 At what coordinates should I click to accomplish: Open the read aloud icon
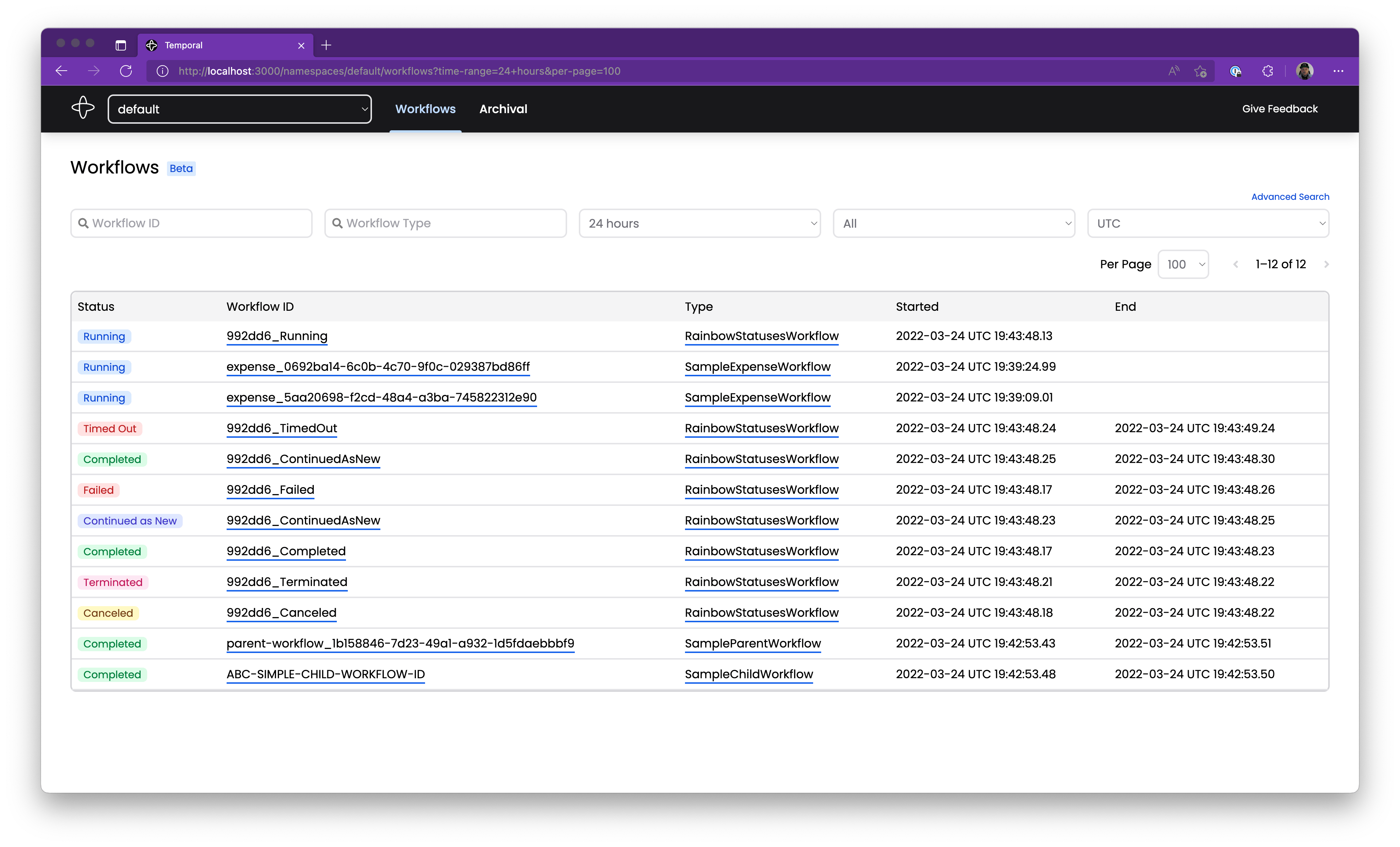[x=1173, y=71]
